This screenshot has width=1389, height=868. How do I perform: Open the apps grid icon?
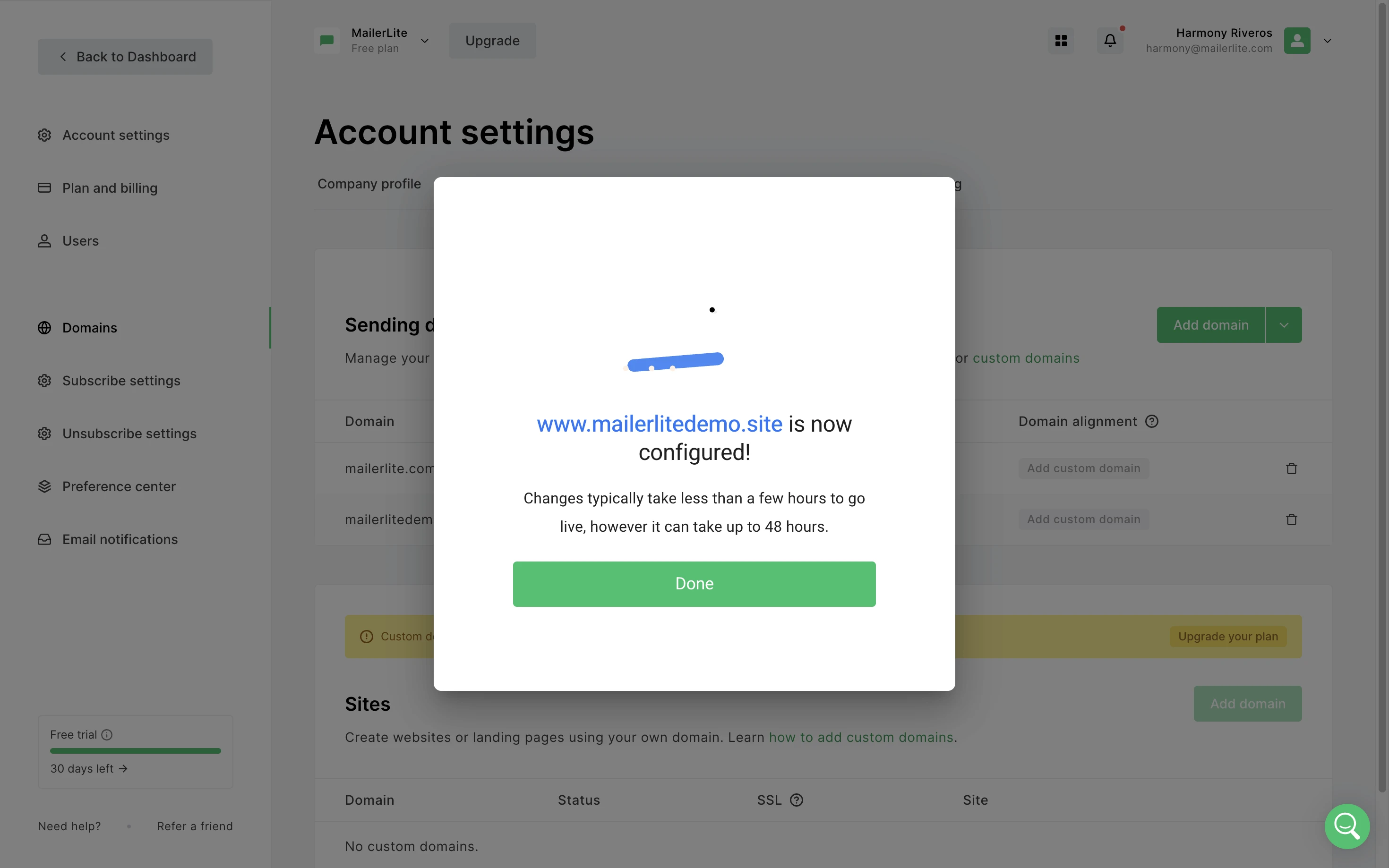click(x=1061, y=41)
